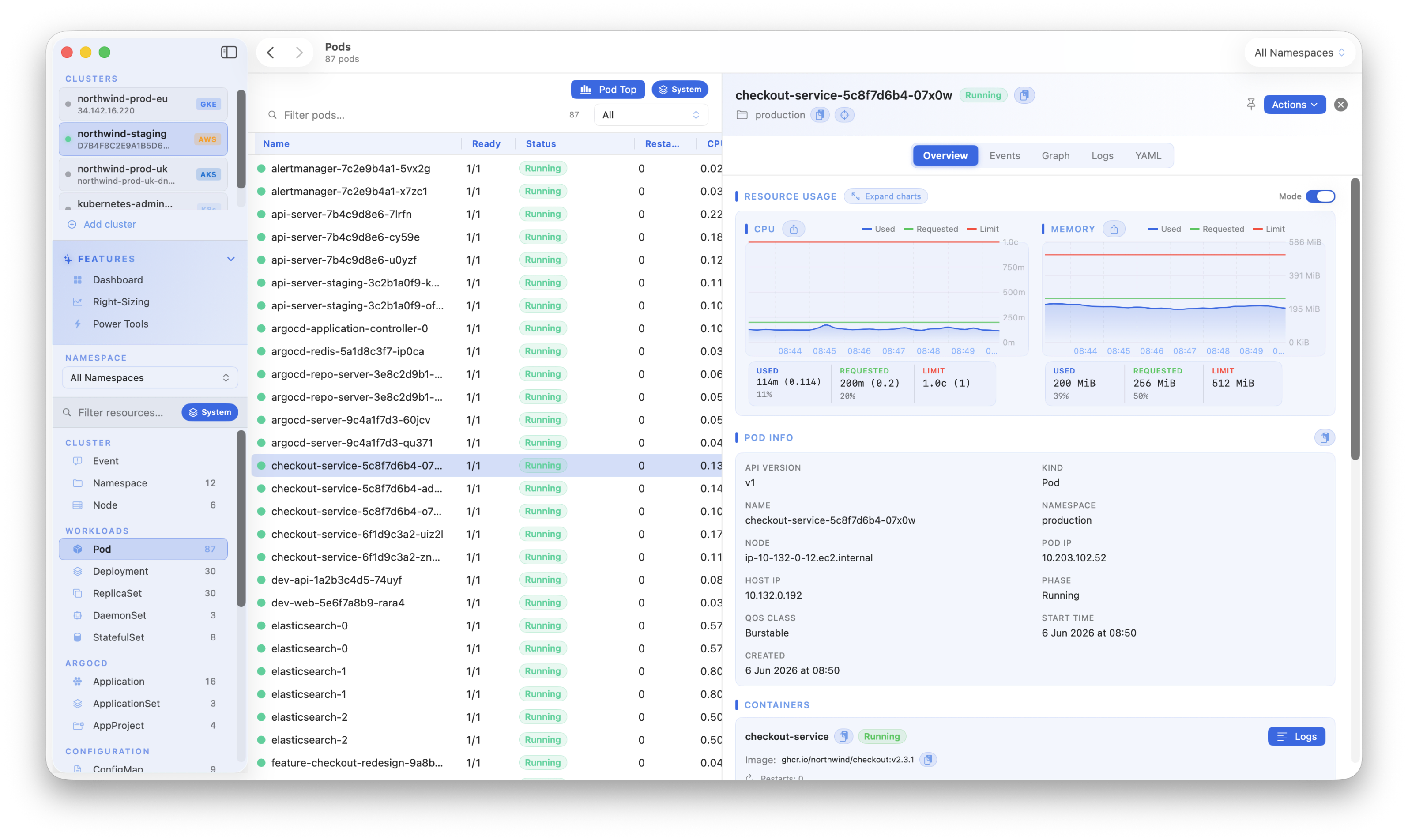
Task: Open ArgoCD AppProject list
Action: (x=143, y=726)
